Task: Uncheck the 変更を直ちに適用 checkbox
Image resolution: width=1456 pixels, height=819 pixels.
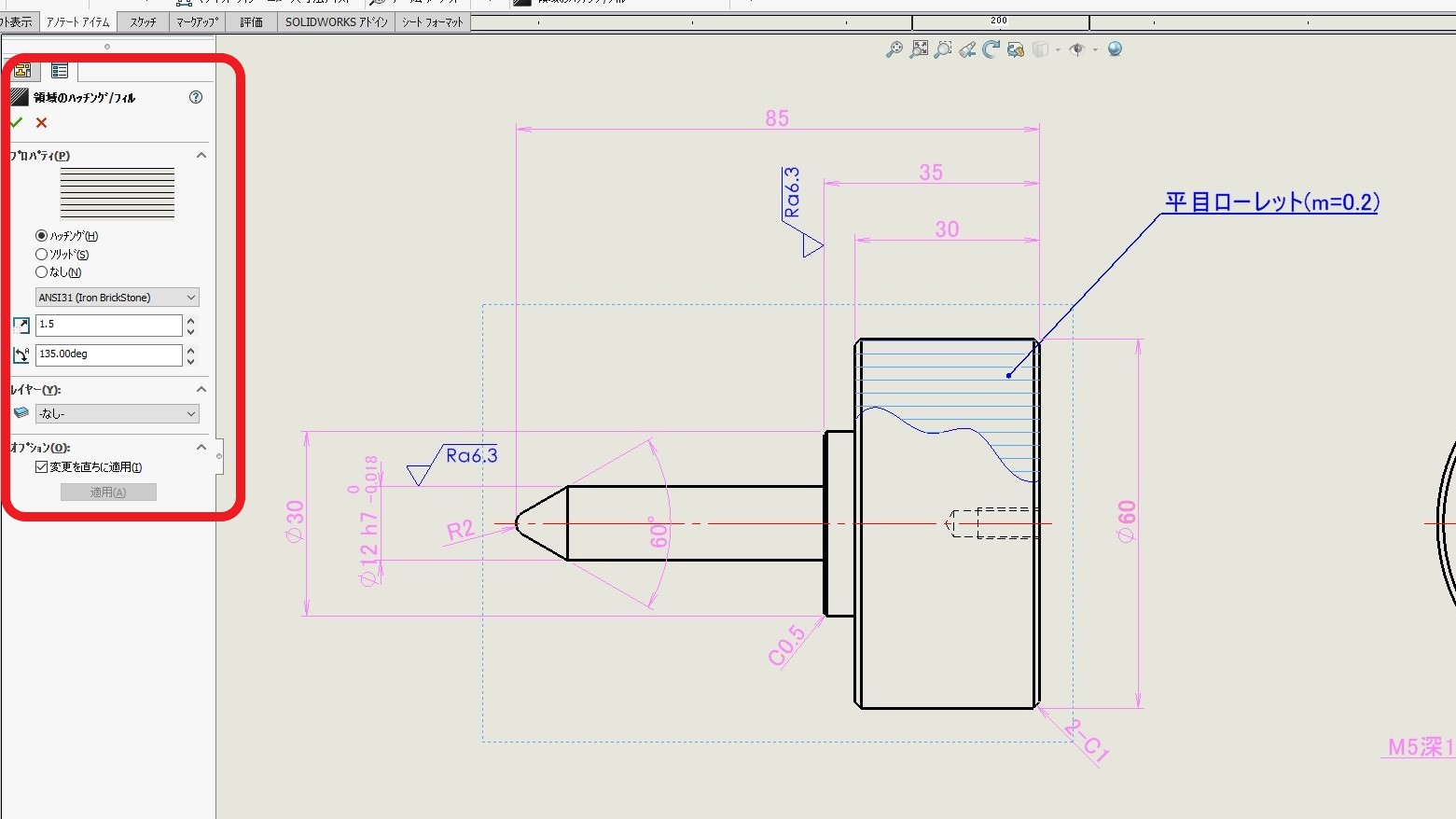Action: click(x=41, y=467)
